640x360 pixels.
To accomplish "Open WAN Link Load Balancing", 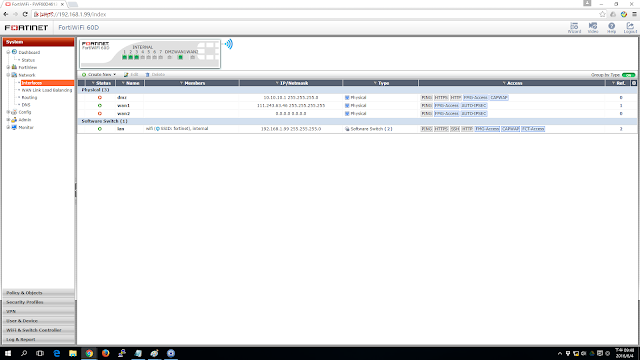I will (x=47, y=90).
